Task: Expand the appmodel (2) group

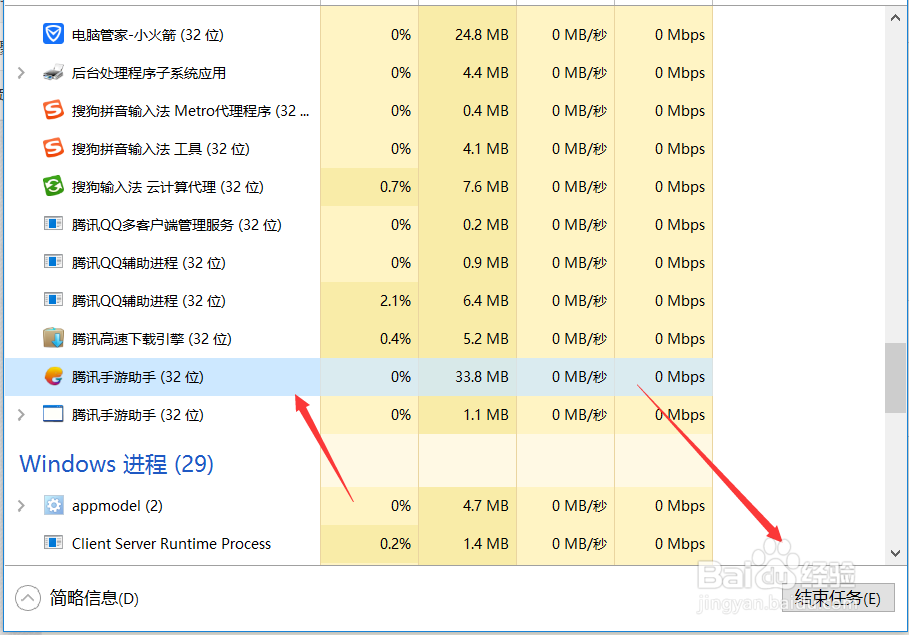Action: coord(21,506)
